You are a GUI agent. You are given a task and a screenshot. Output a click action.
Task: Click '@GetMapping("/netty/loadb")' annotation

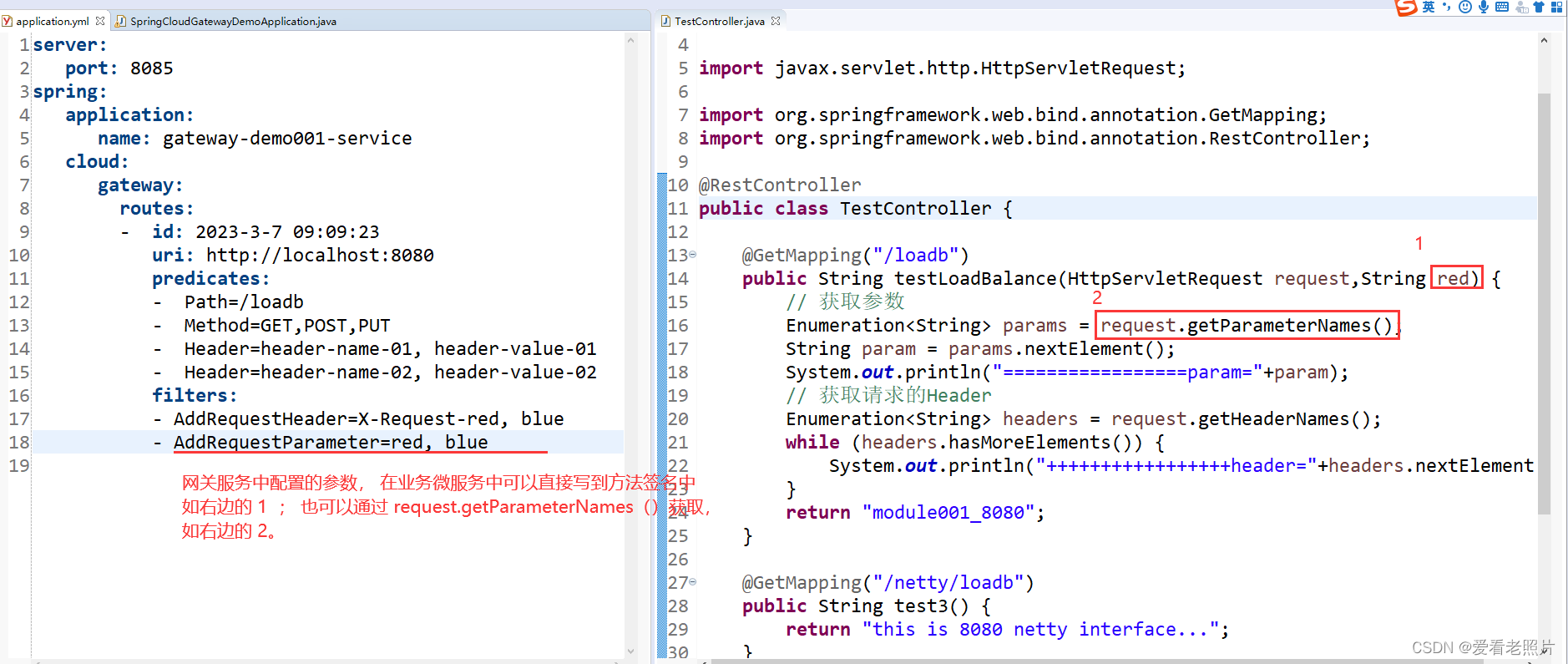point(888,583)
